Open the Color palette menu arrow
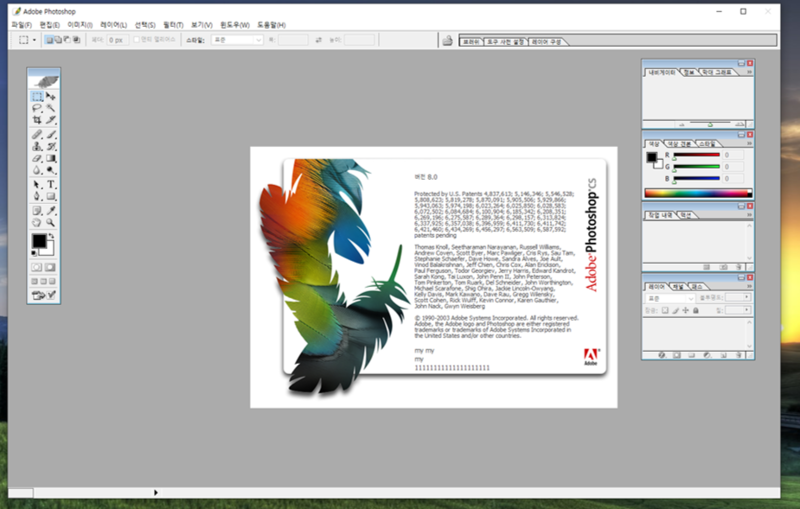The width and height of the screenshot is (800, 509). tap(749, 143)
